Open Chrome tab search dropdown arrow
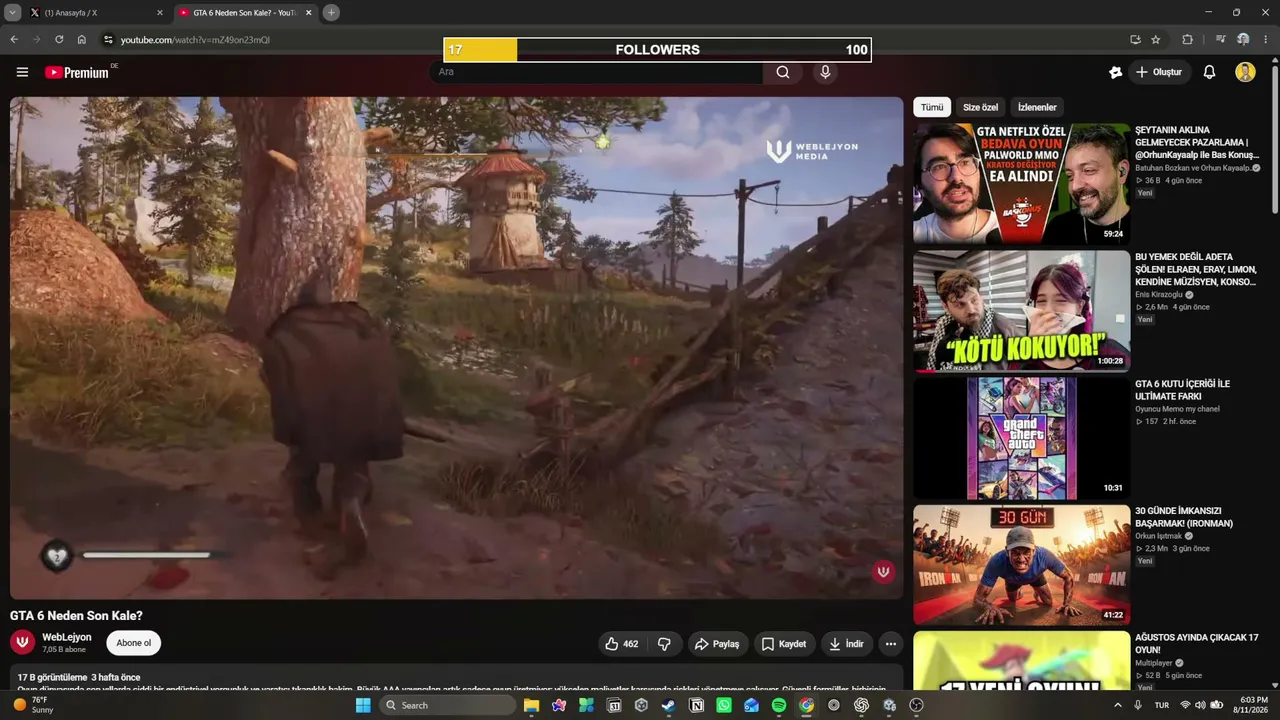 coord(13,13)
